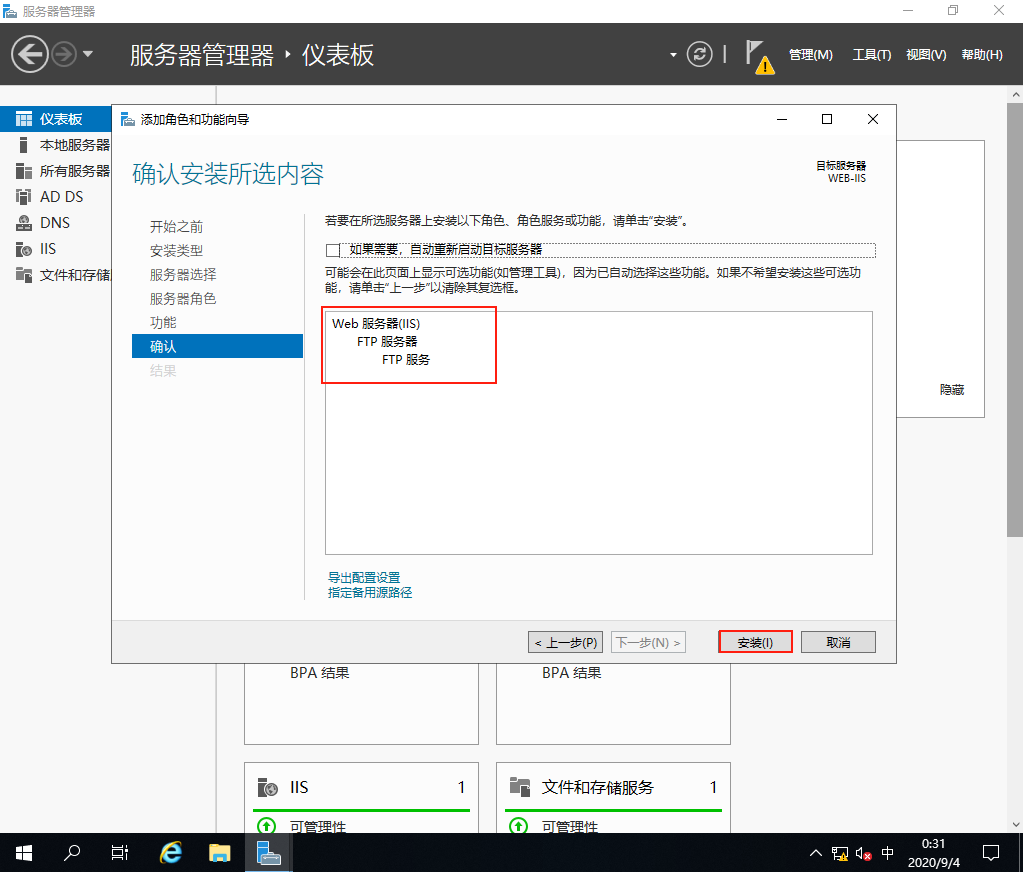
Task: Click the 安装(I) button
Action: (x=755, y=642)
